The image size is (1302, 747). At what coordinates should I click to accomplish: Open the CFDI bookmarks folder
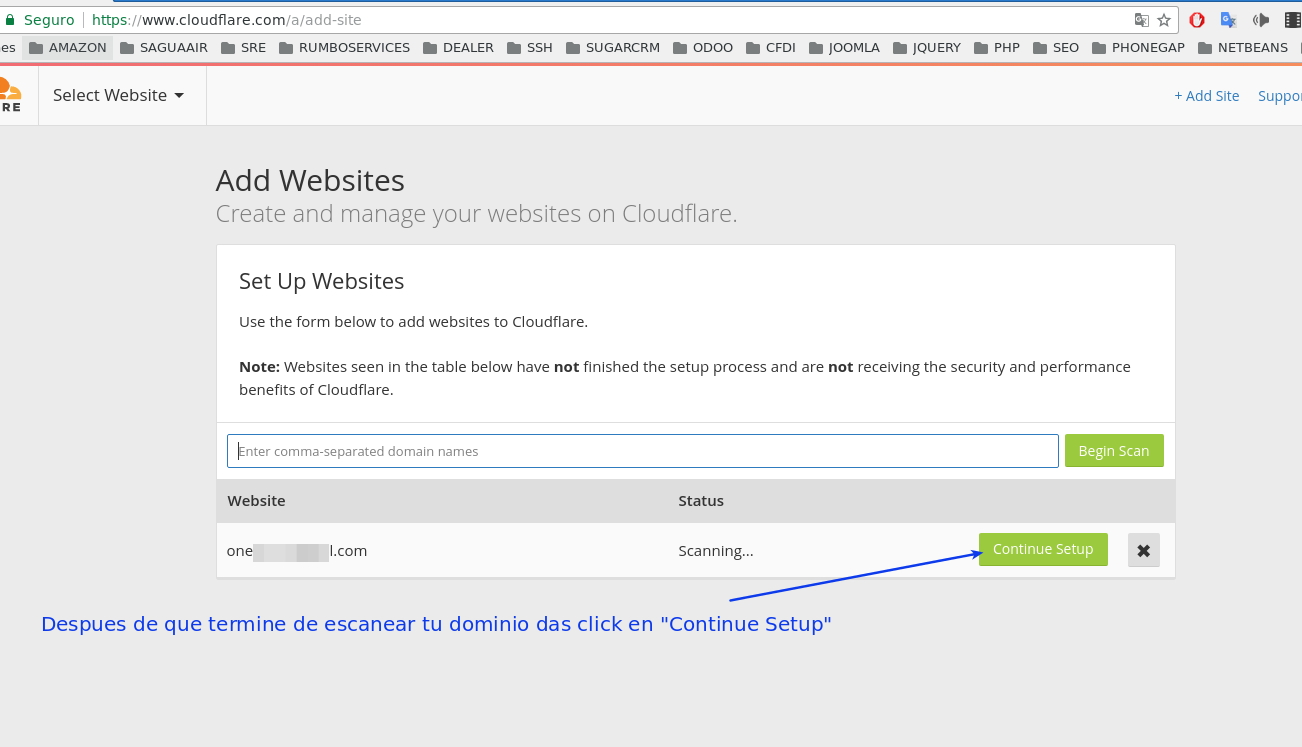[771, 47]
